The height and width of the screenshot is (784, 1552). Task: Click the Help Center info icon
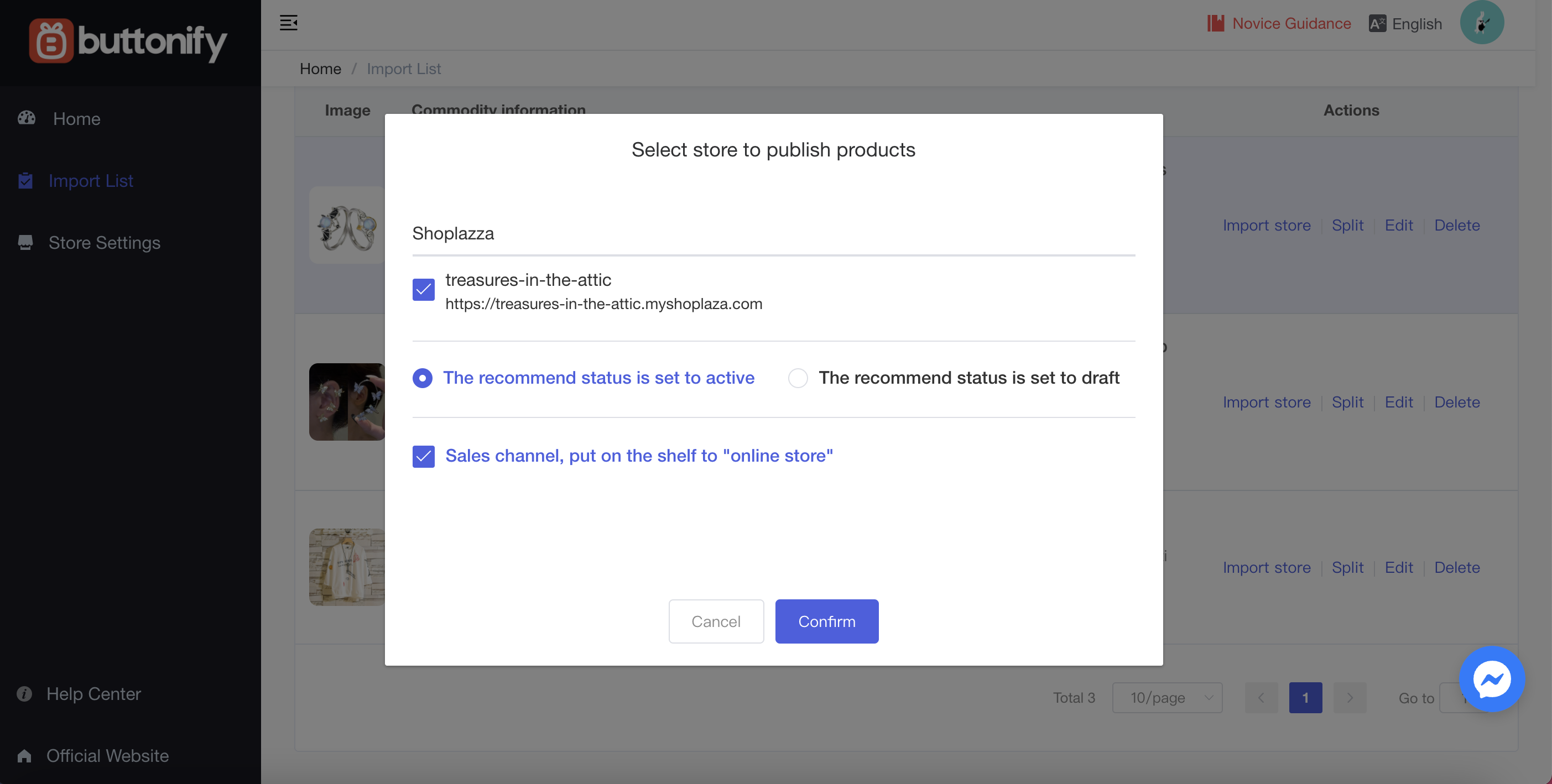(x=25, y=694)
